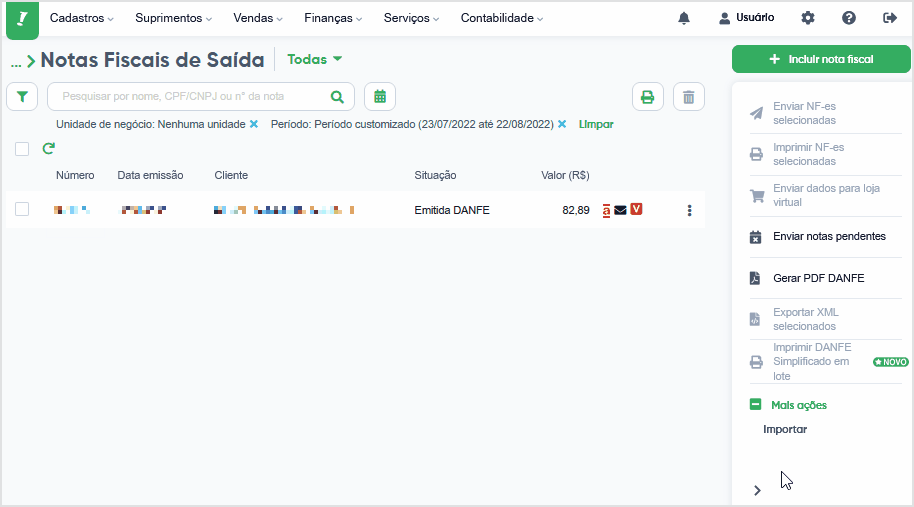Open the Contabilidade menu
The height and width of the screenshot is (507, 914).
coord(502,18)
